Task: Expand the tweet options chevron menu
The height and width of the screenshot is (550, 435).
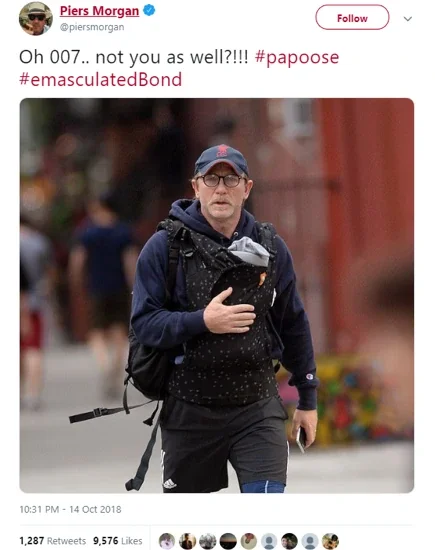Action: [408, 19]
